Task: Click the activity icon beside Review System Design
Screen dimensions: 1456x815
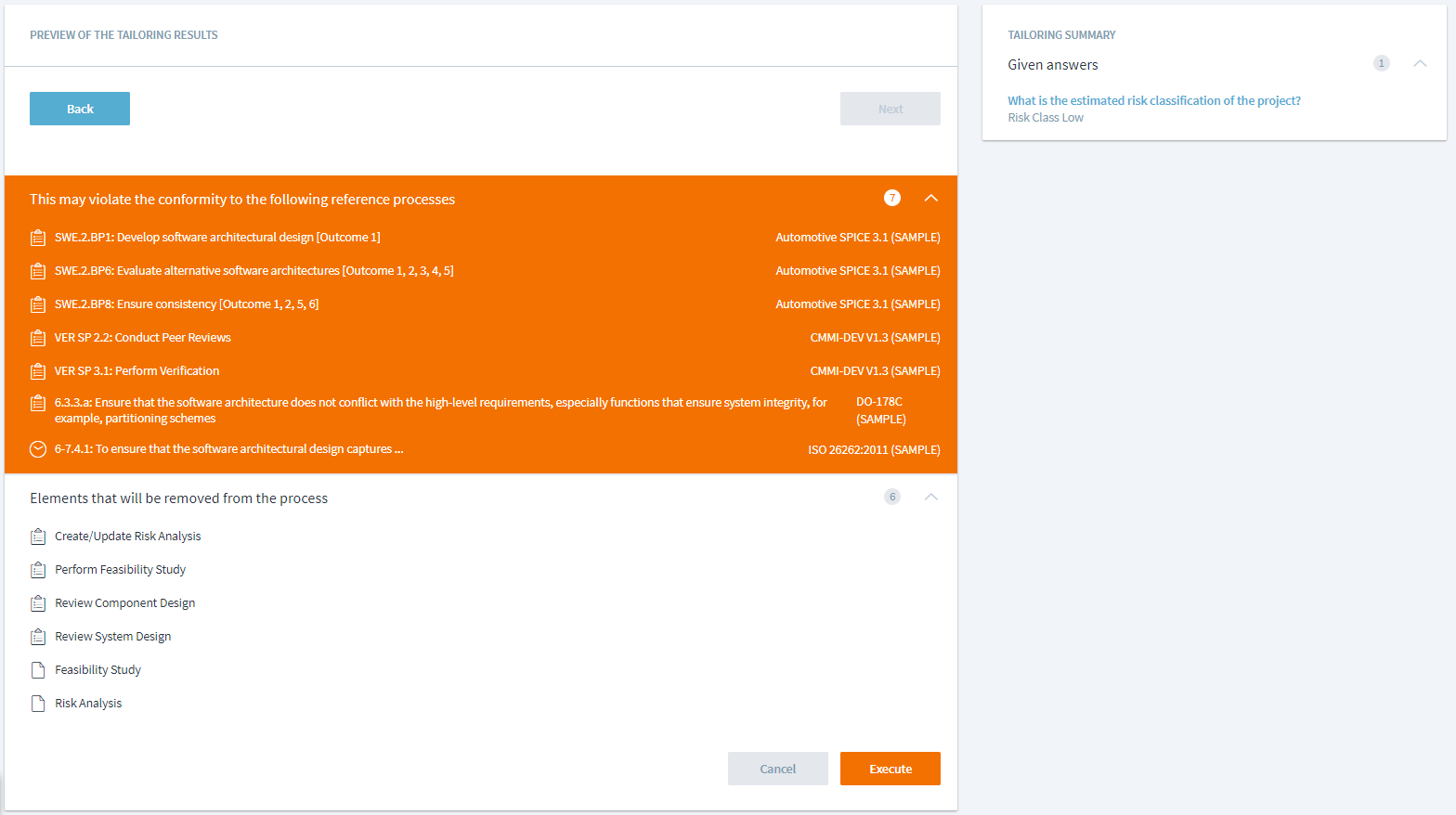Action: [38, 637]
